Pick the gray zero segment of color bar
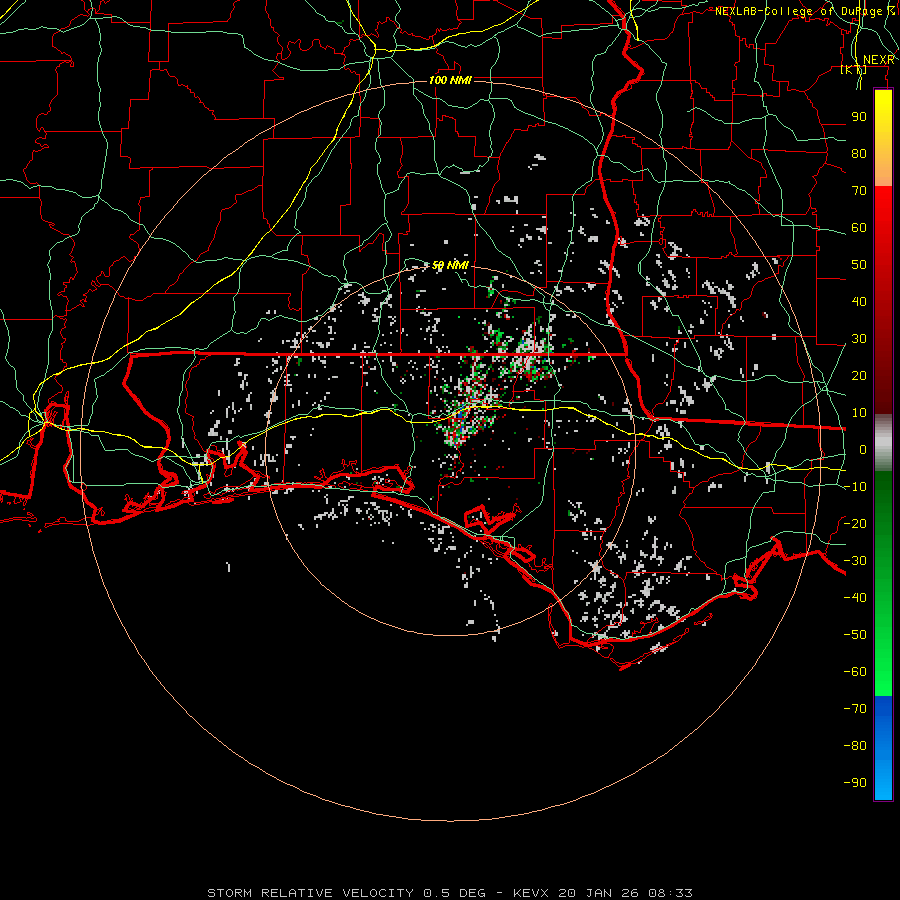The image size is (900, 900). coord(883,443)
